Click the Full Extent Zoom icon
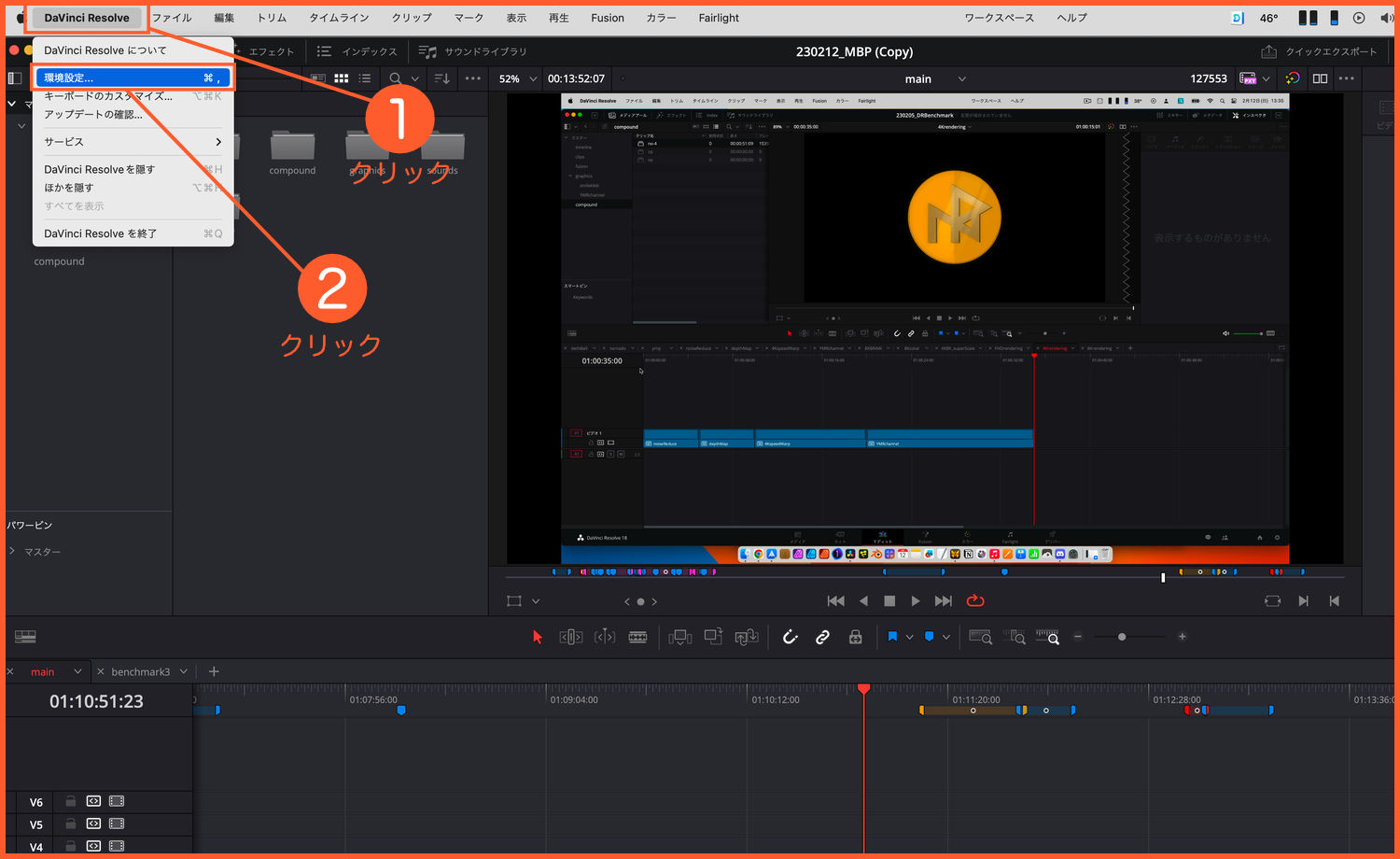The width and height of the screenshot is (1400, 859). click(980, 637)
